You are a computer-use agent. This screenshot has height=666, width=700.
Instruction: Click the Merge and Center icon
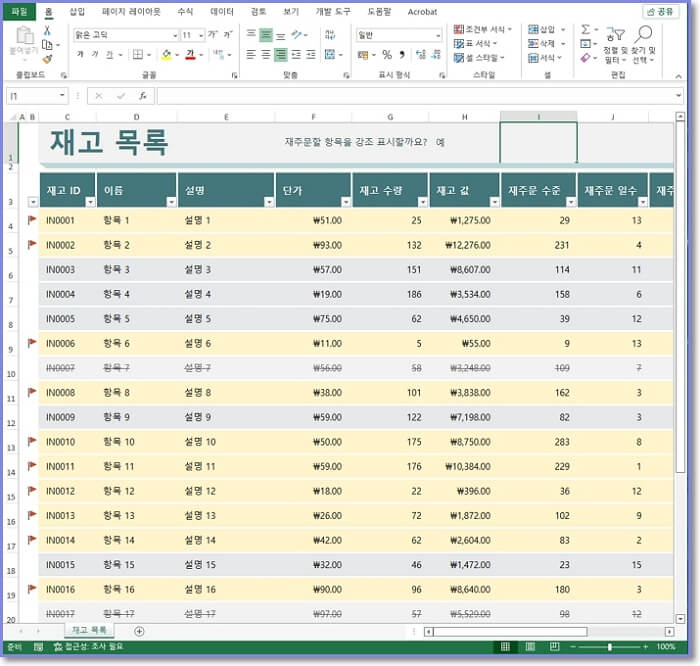[x=330, y=54]
